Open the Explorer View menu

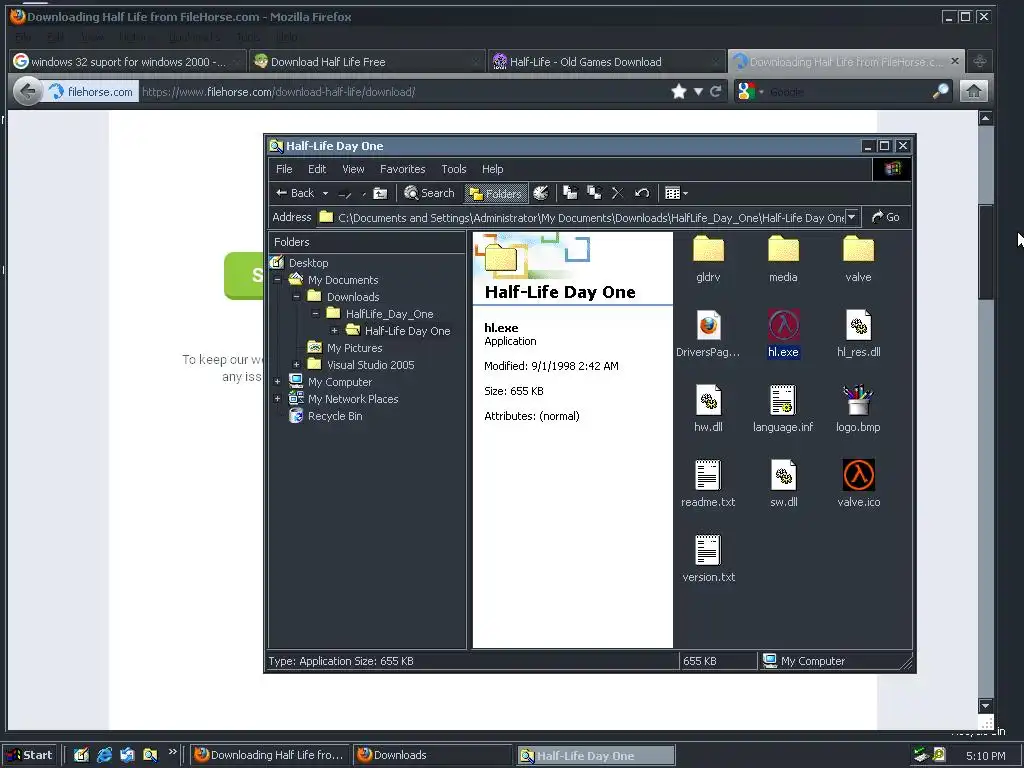pyautogui.click(x=353, y=169)
